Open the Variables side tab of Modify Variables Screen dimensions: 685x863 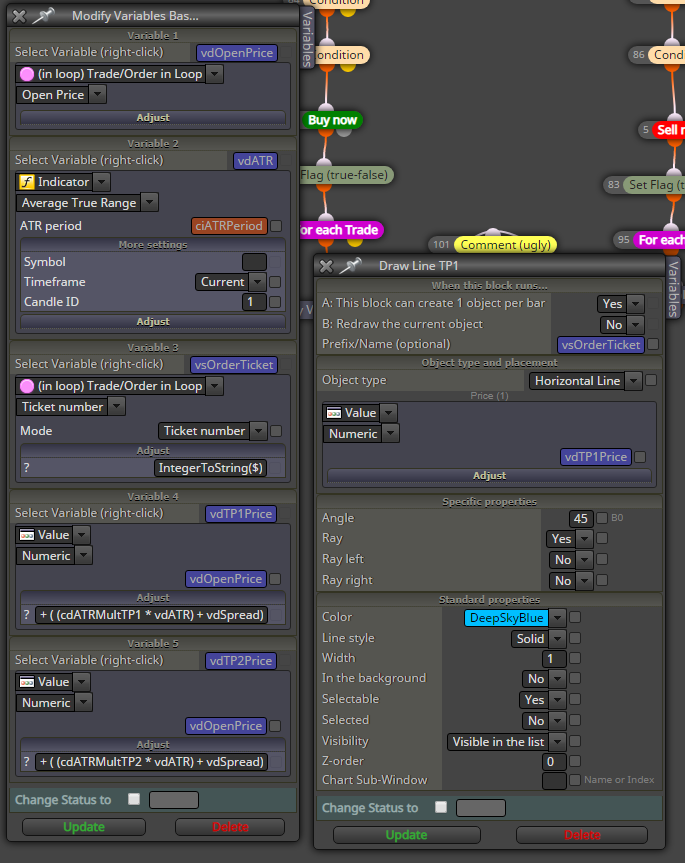tap(308, 37)
